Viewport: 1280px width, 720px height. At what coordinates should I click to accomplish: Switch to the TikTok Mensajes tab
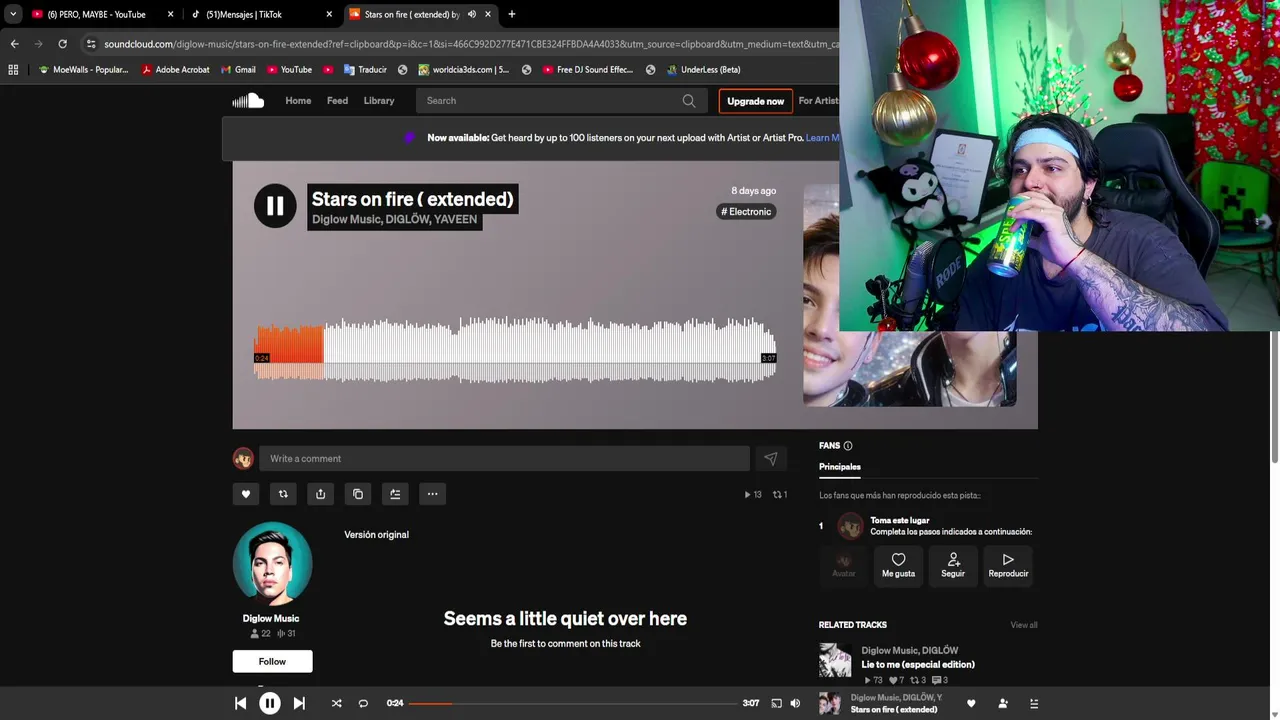(244, 14)
